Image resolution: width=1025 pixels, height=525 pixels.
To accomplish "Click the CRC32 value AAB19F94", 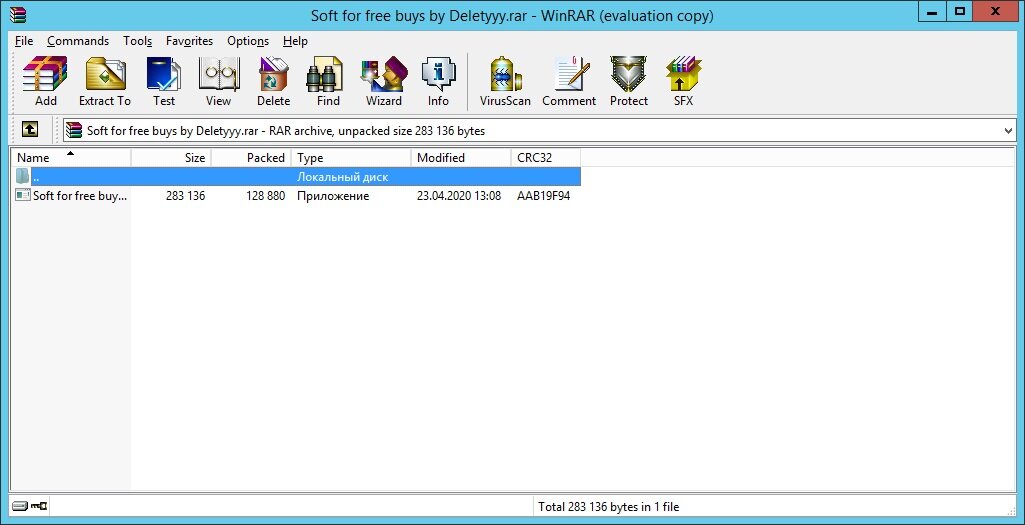I will click(x=543, y=195).
